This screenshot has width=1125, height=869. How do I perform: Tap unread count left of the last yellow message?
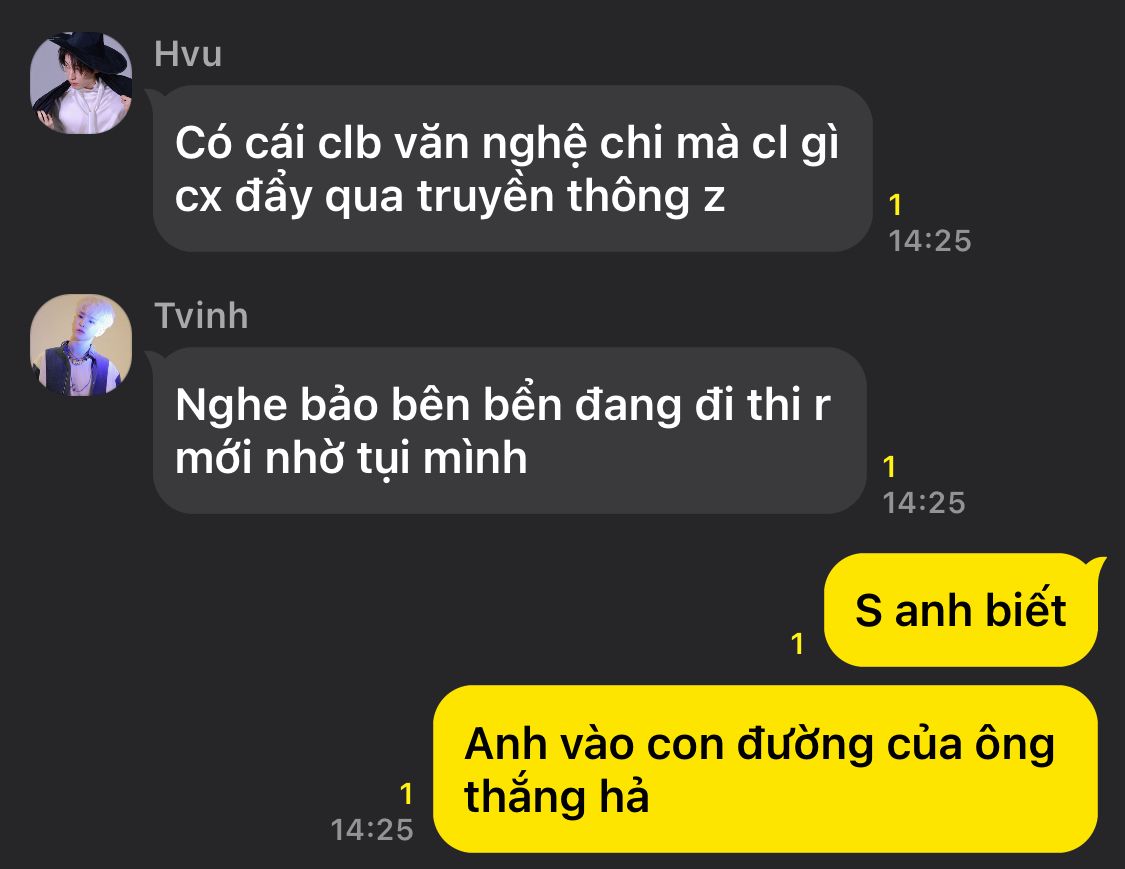[x=406, y=794]
